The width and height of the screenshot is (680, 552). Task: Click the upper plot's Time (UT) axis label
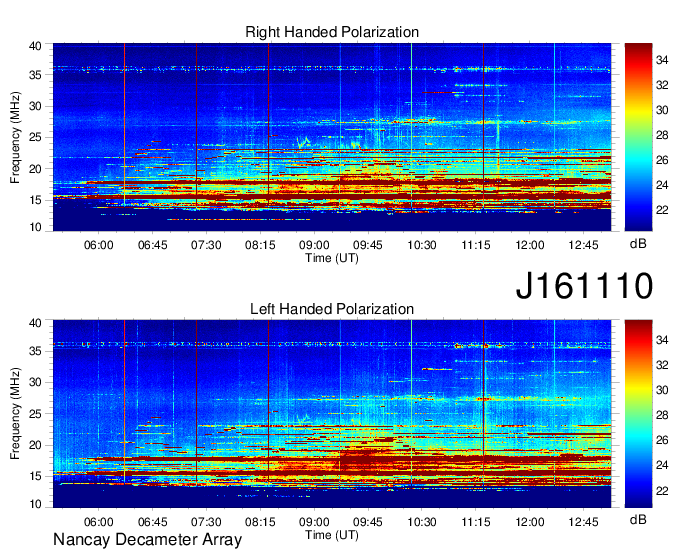tap(332, 258)
